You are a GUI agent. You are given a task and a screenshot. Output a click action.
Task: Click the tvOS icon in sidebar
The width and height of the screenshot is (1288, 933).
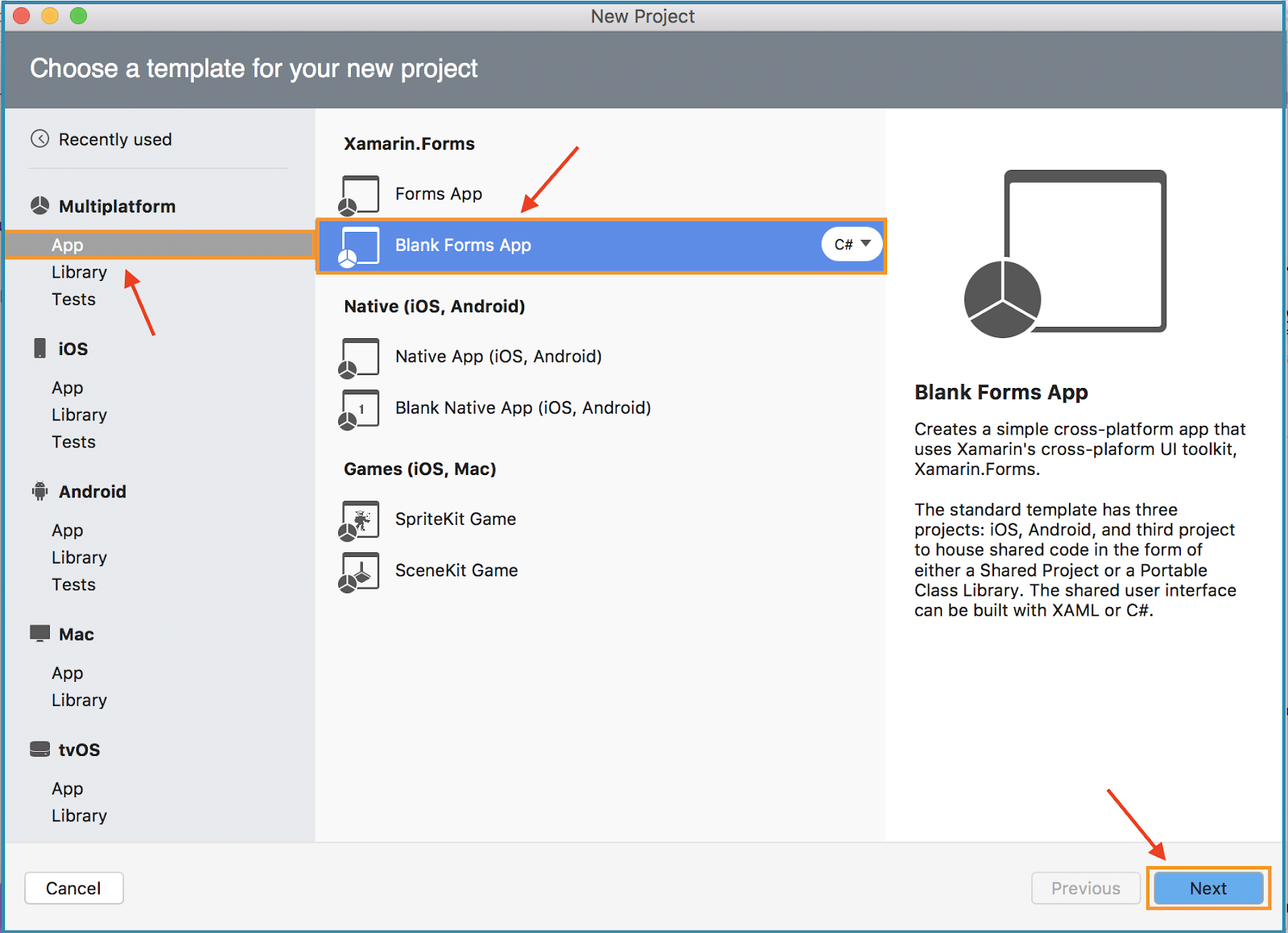click(38, 749)
